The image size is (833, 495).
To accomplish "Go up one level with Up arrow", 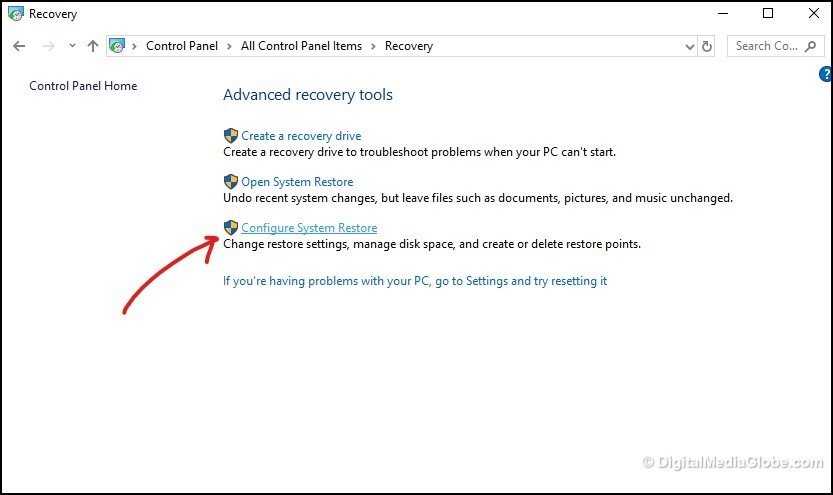I will tap(93, 46).
